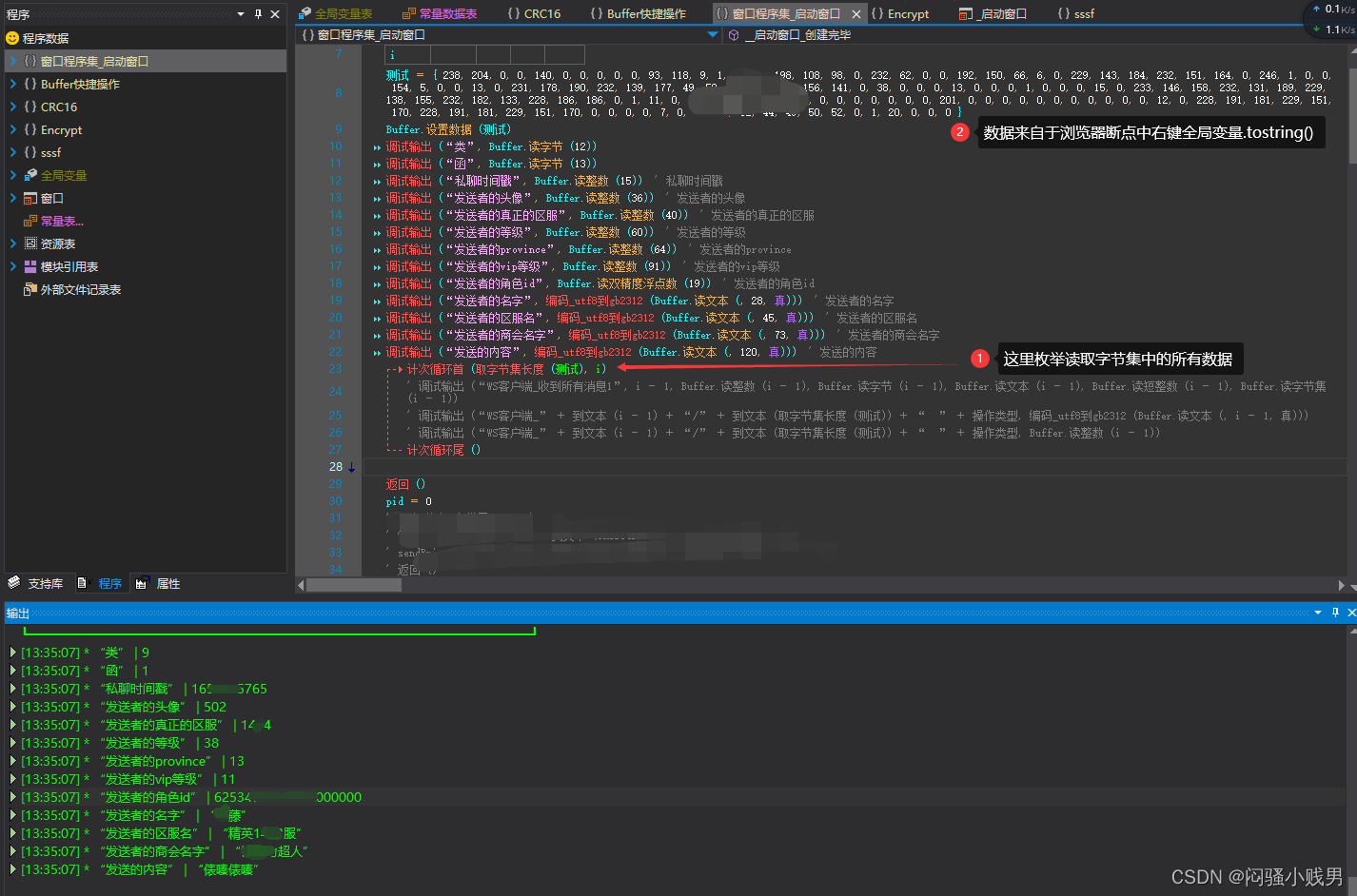Expand 模块引用表 tree node
The width and height of the screenshot is (1357, 896).
coord(13,266)
